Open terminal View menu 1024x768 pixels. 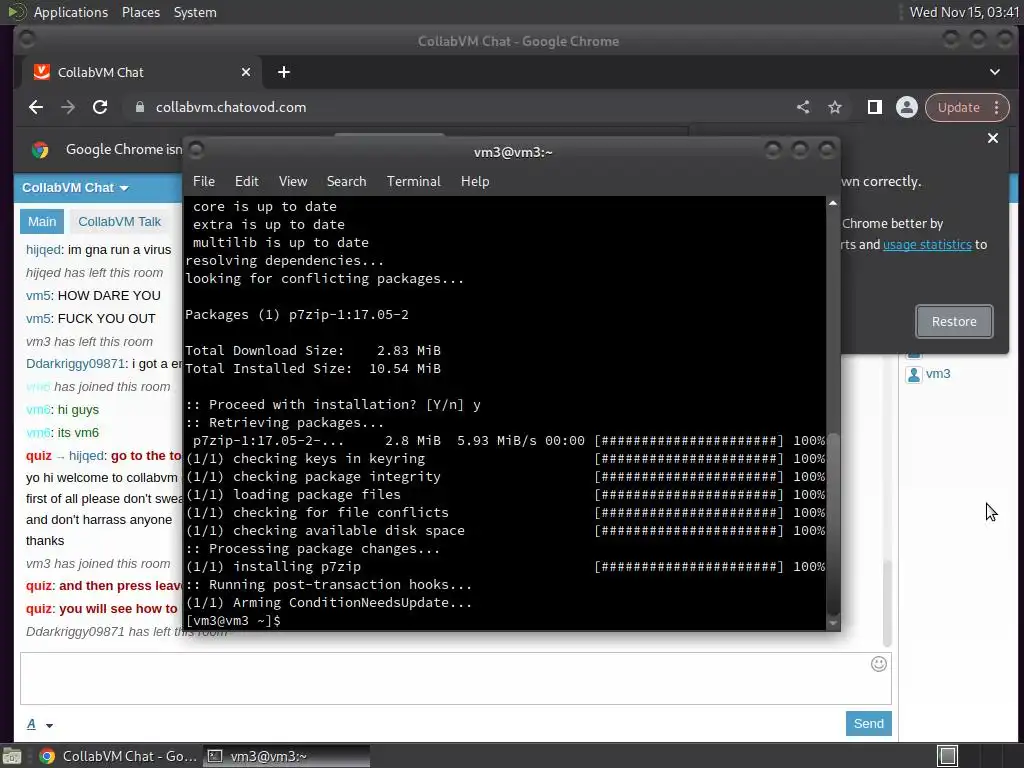[x=293, y=182]
